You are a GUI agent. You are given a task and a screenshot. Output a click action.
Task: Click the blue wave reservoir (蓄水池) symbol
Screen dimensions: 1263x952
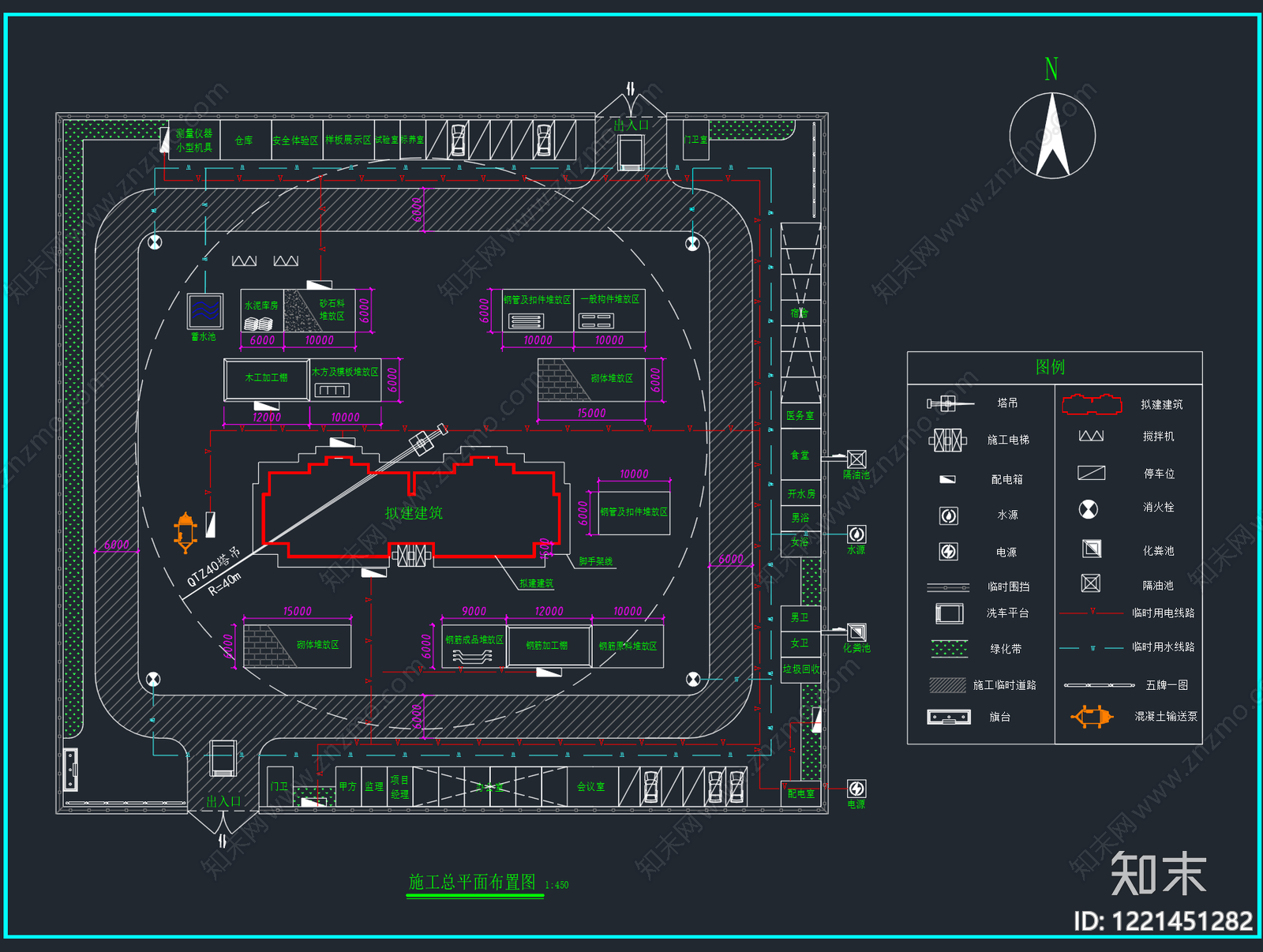click(x=205, y=311)
